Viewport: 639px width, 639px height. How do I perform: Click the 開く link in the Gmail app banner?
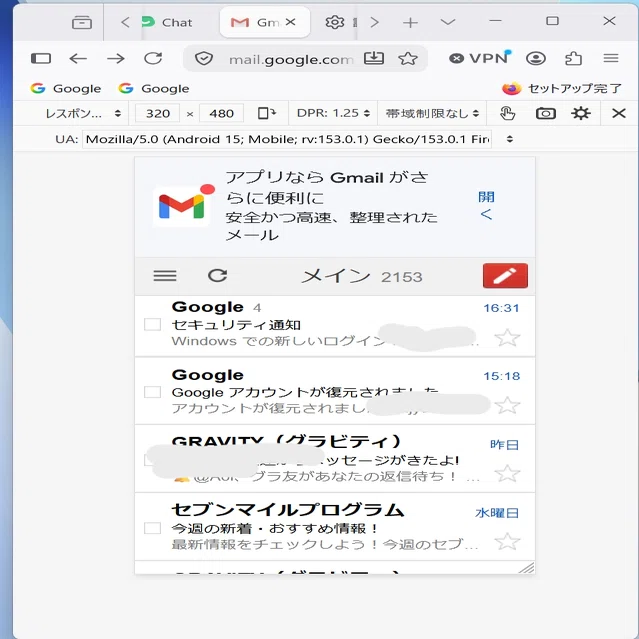[486, 205]
